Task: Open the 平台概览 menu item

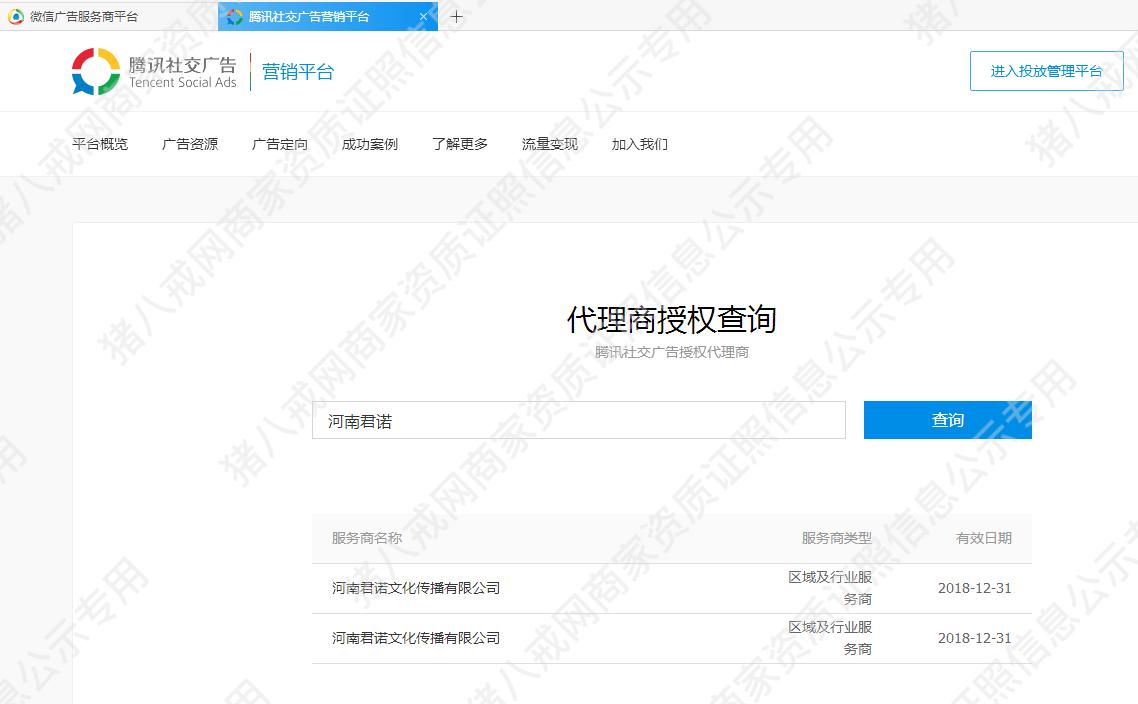Action: click(100, 144)
